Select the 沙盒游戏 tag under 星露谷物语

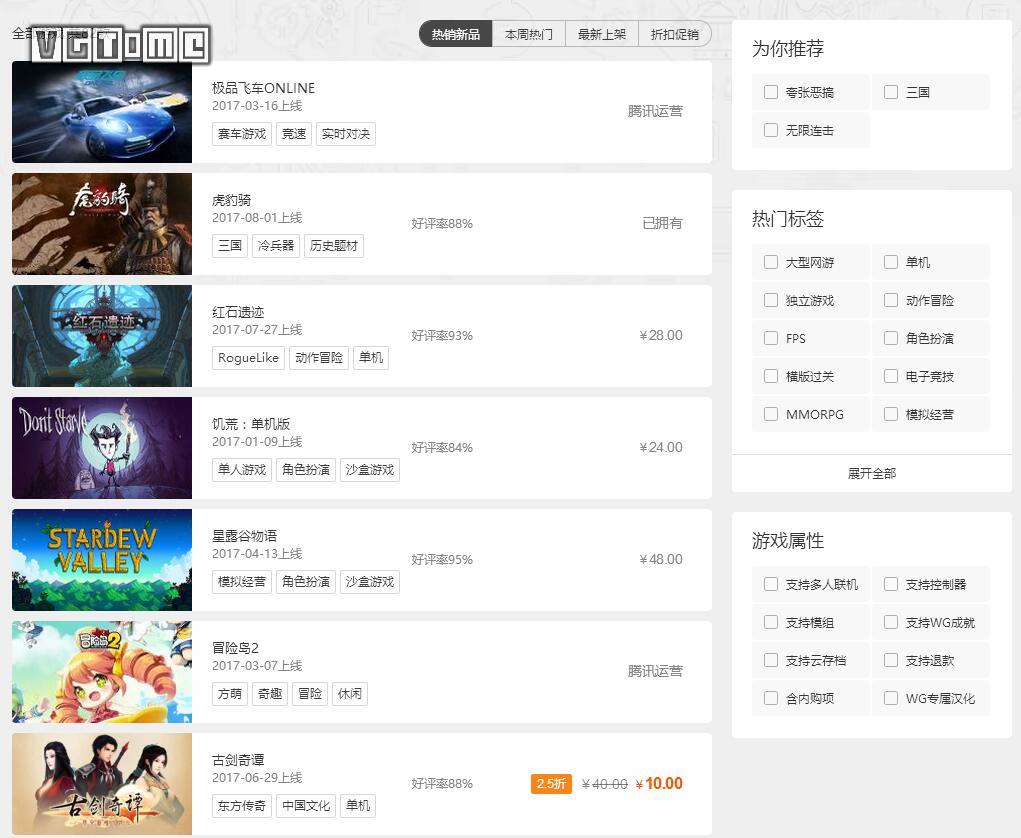[x=369, y=581]
